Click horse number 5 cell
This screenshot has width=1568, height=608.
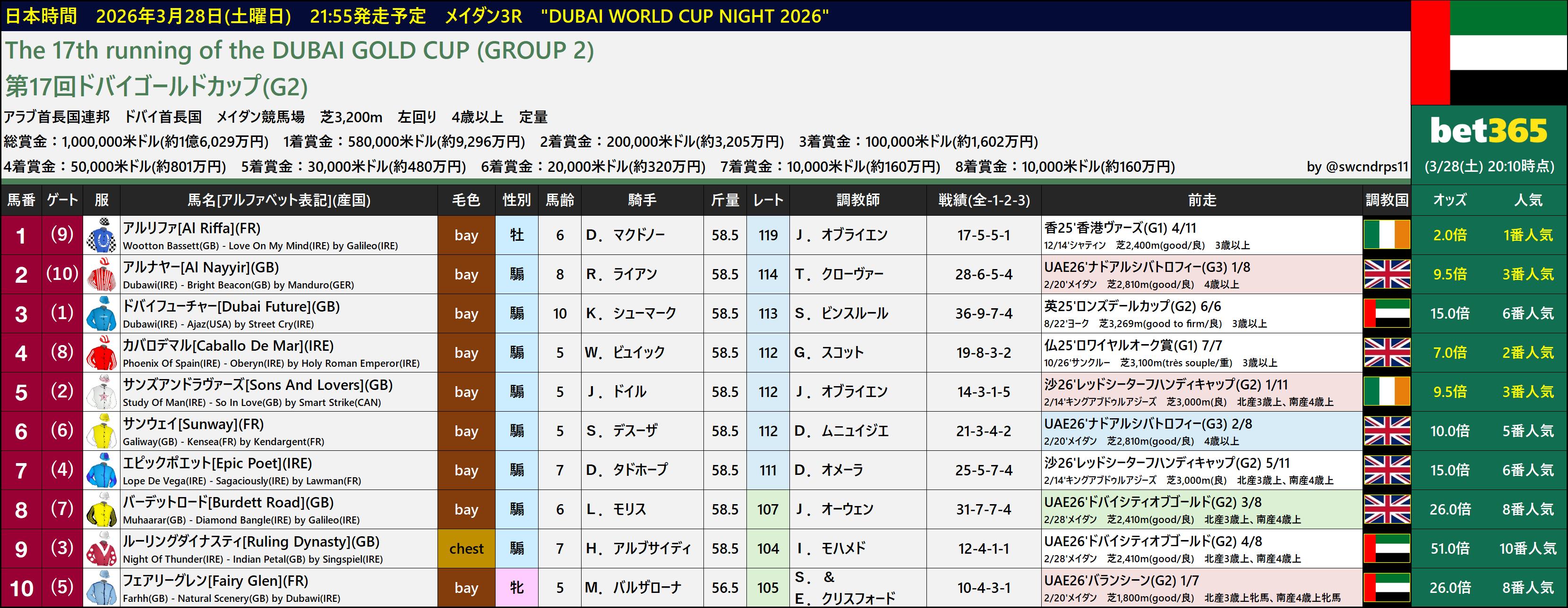pyautogui.click(x=21, y=392)
